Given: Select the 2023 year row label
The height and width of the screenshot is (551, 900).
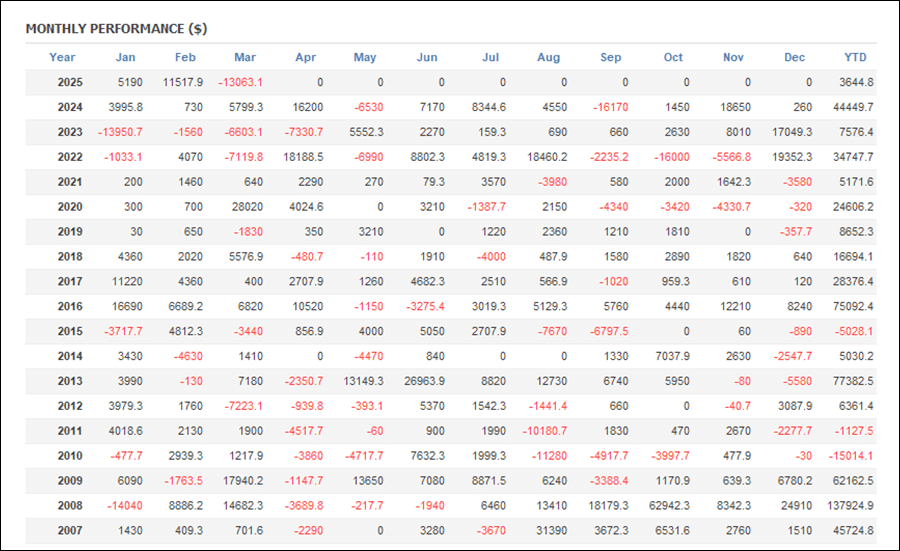Looking at the screenshot, I should point(70,132).
